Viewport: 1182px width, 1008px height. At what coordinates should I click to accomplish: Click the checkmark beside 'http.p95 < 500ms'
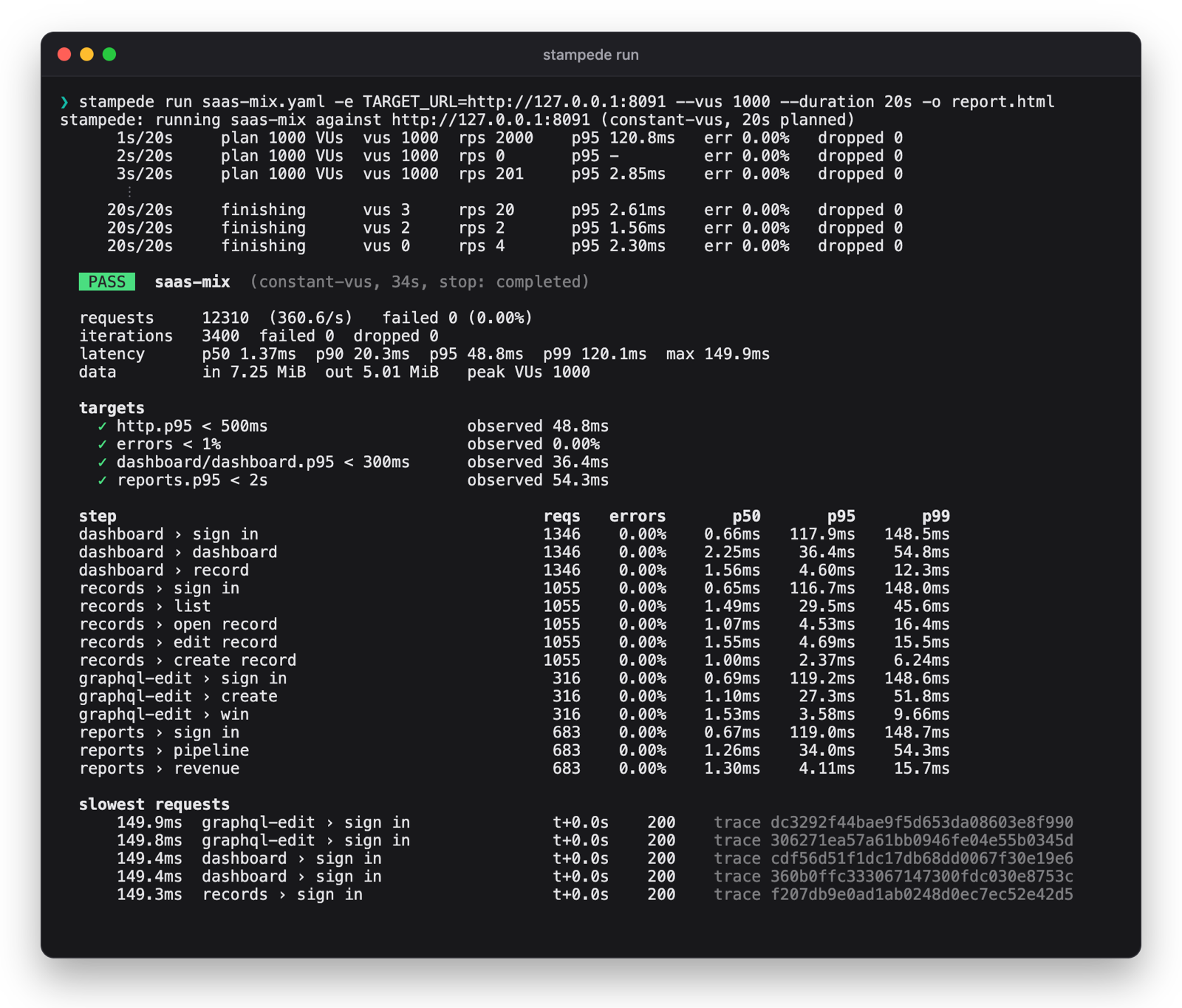tap(103, 426)
